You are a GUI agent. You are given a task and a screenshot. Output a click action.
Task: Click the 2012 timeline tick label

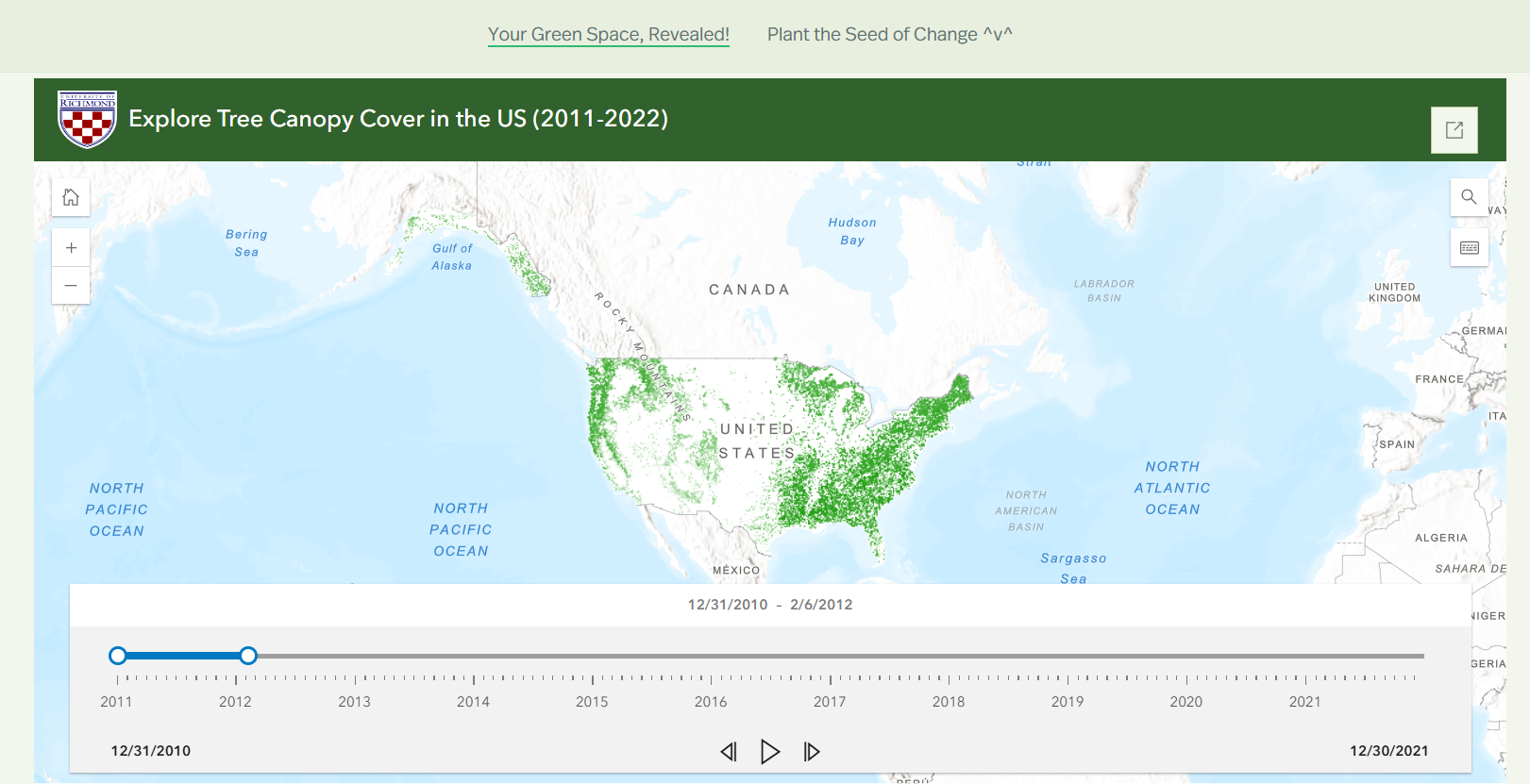tap(235, 702)
